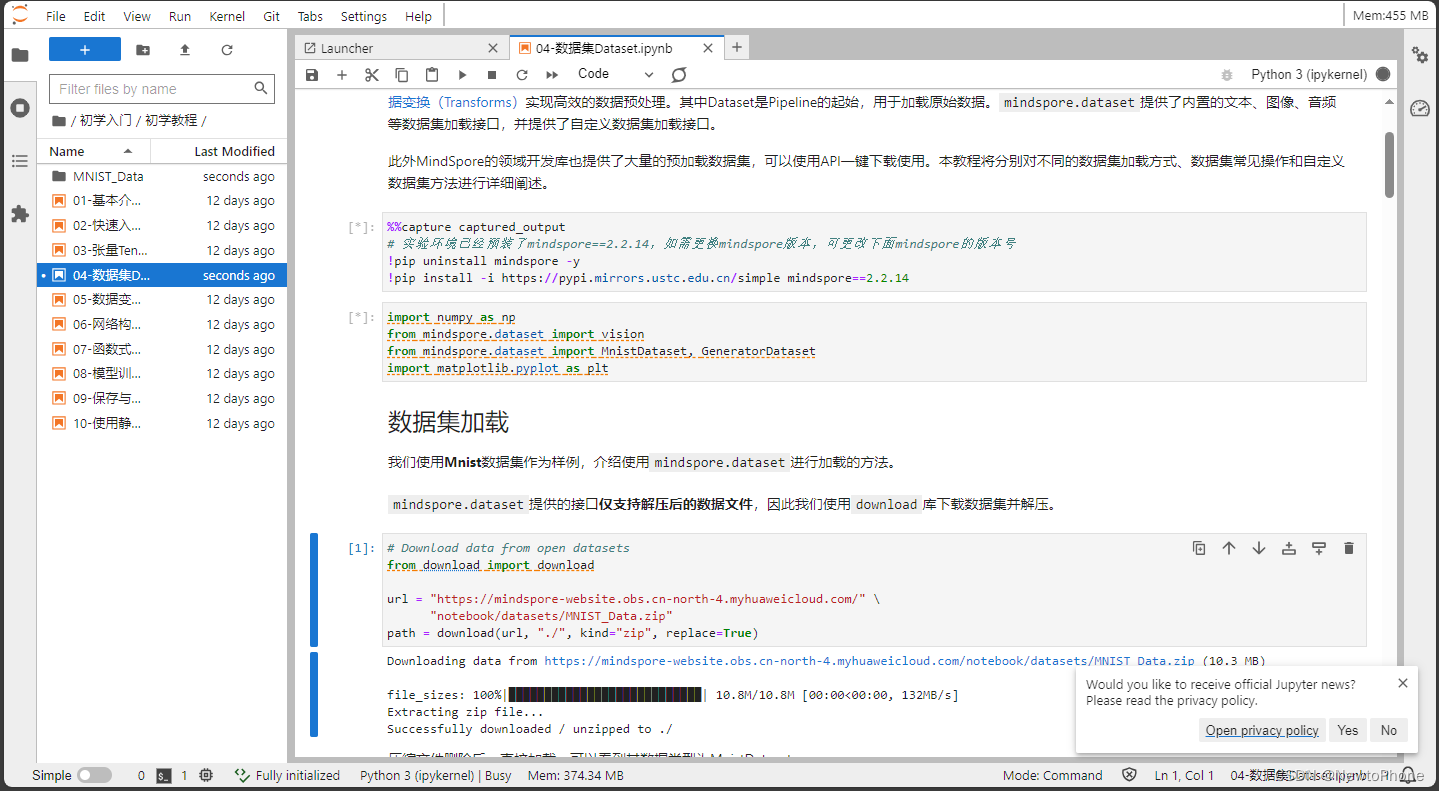Select the 10-使用静 notebook file
This screenshot has height=791, width=1439.
pyautogui.click(x=163, y=423)
